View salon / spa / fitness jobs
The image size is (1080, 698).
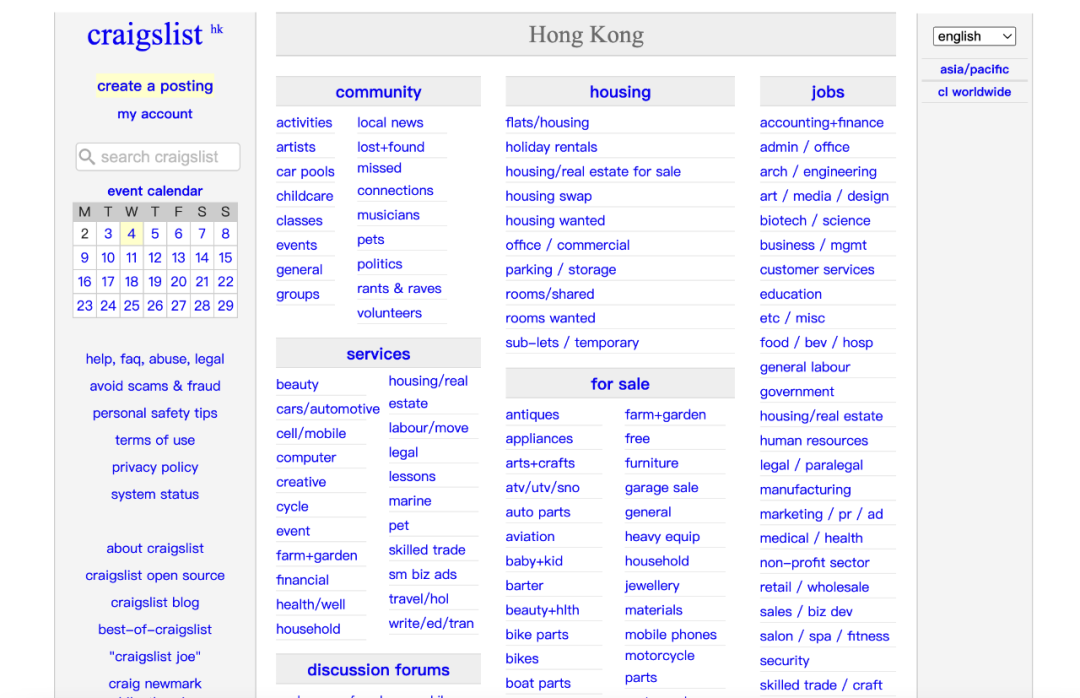click(x=824, y=636)
